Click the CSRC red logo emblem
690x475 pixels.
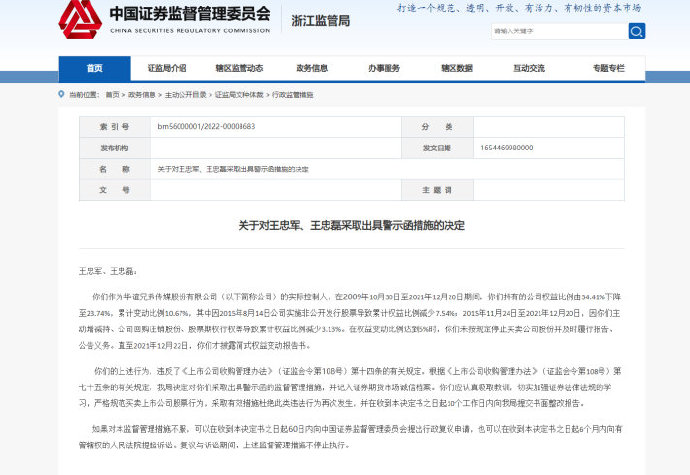tap(79, 19)
